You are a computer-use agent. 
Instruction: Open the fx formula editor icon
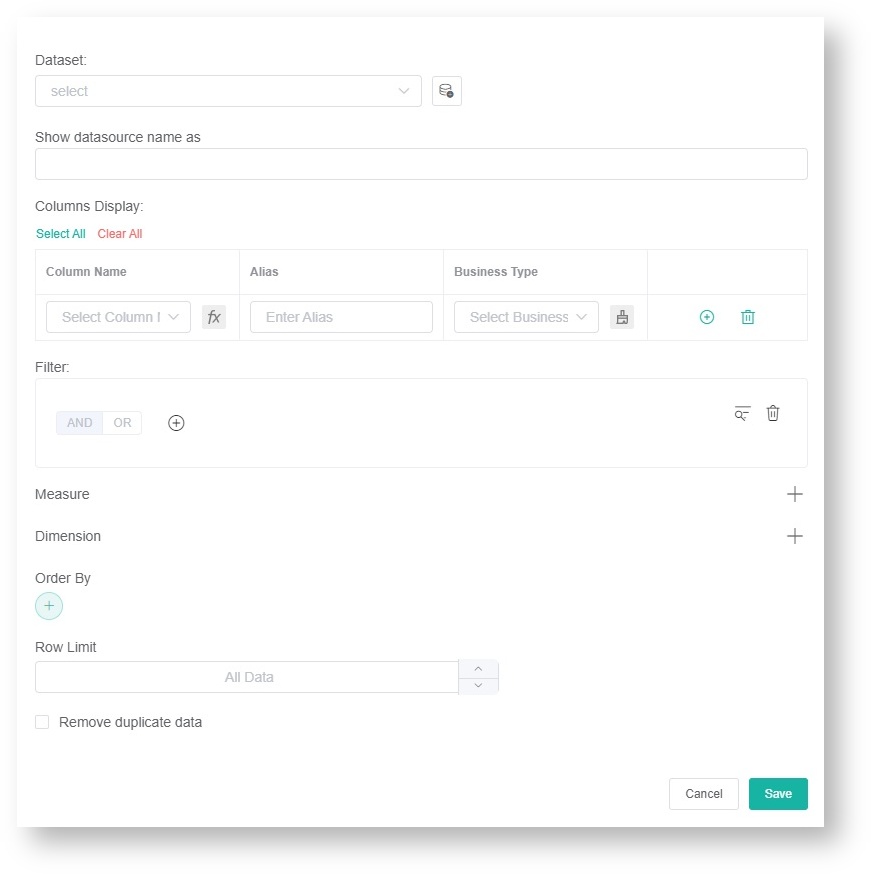click(214, 317)
